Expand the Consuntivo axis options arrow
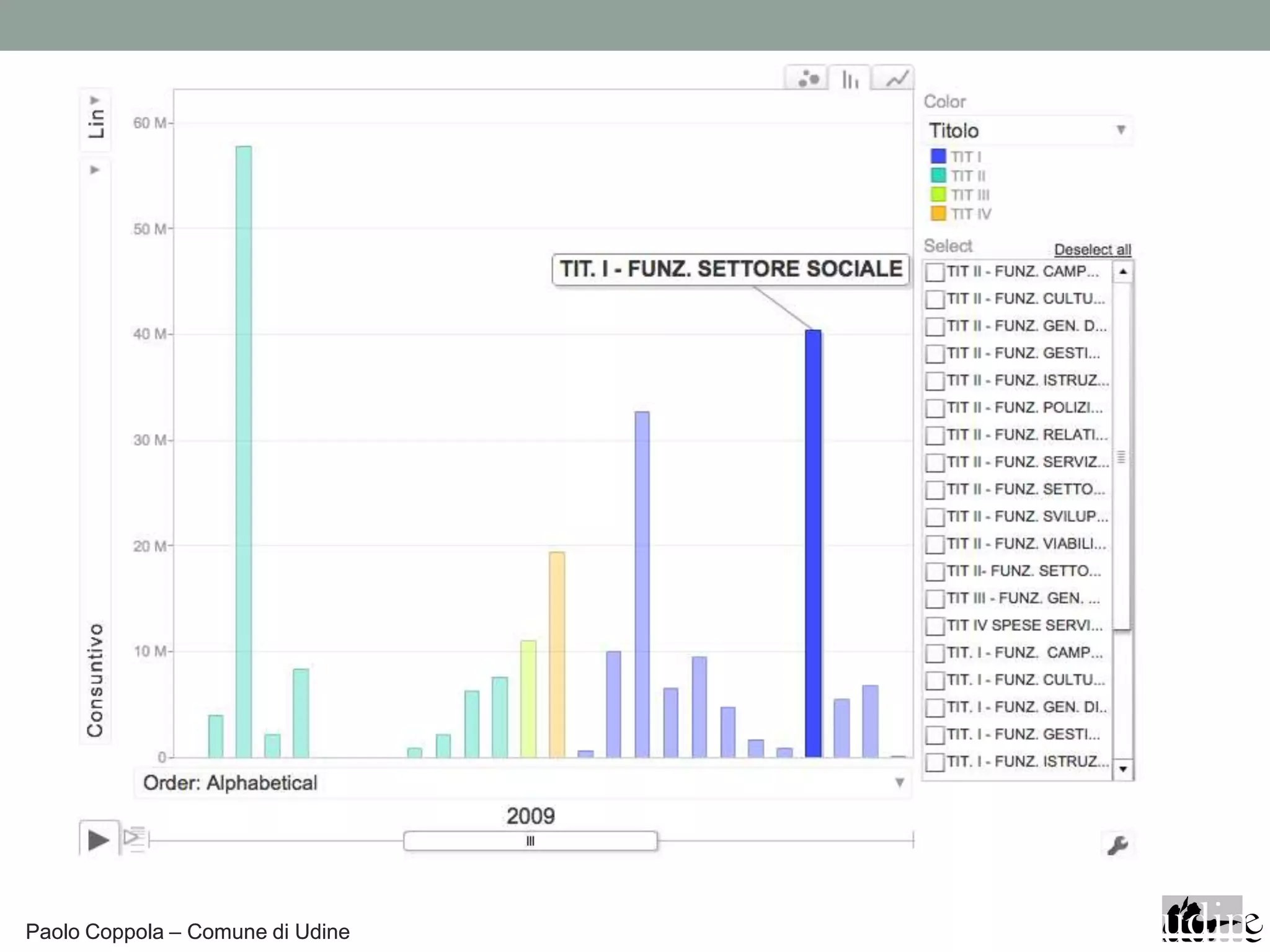The width and height of the screenshot is (1270, 952). [95, 170]
